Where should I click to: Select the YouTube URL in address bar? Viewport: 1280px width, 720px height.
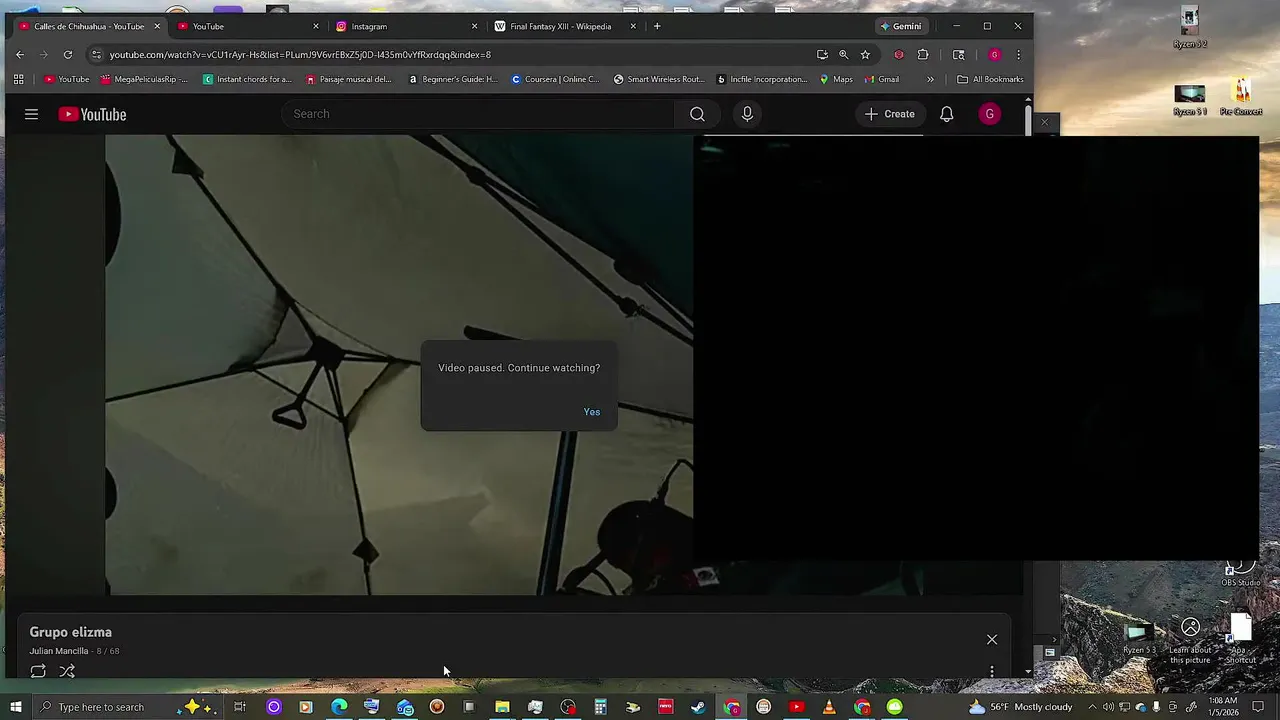[300, 55]
